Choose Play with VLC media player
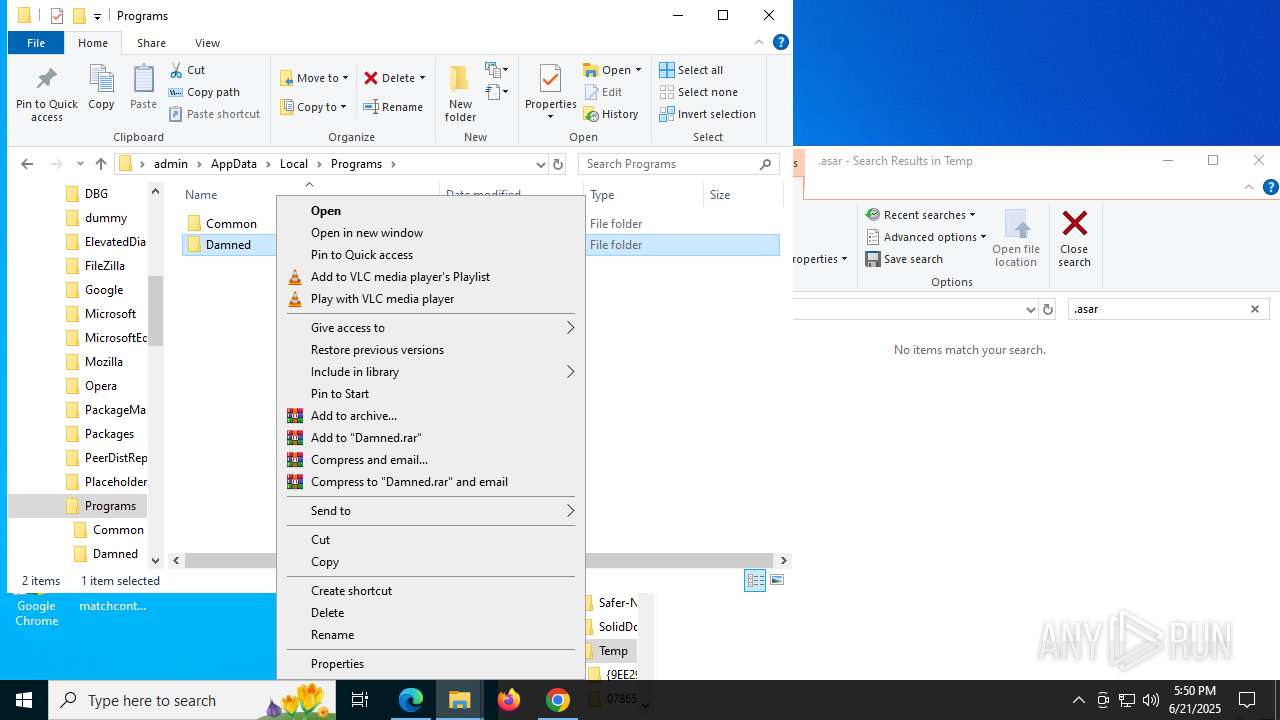This screenshot has height=720, width=1280. 382,299
